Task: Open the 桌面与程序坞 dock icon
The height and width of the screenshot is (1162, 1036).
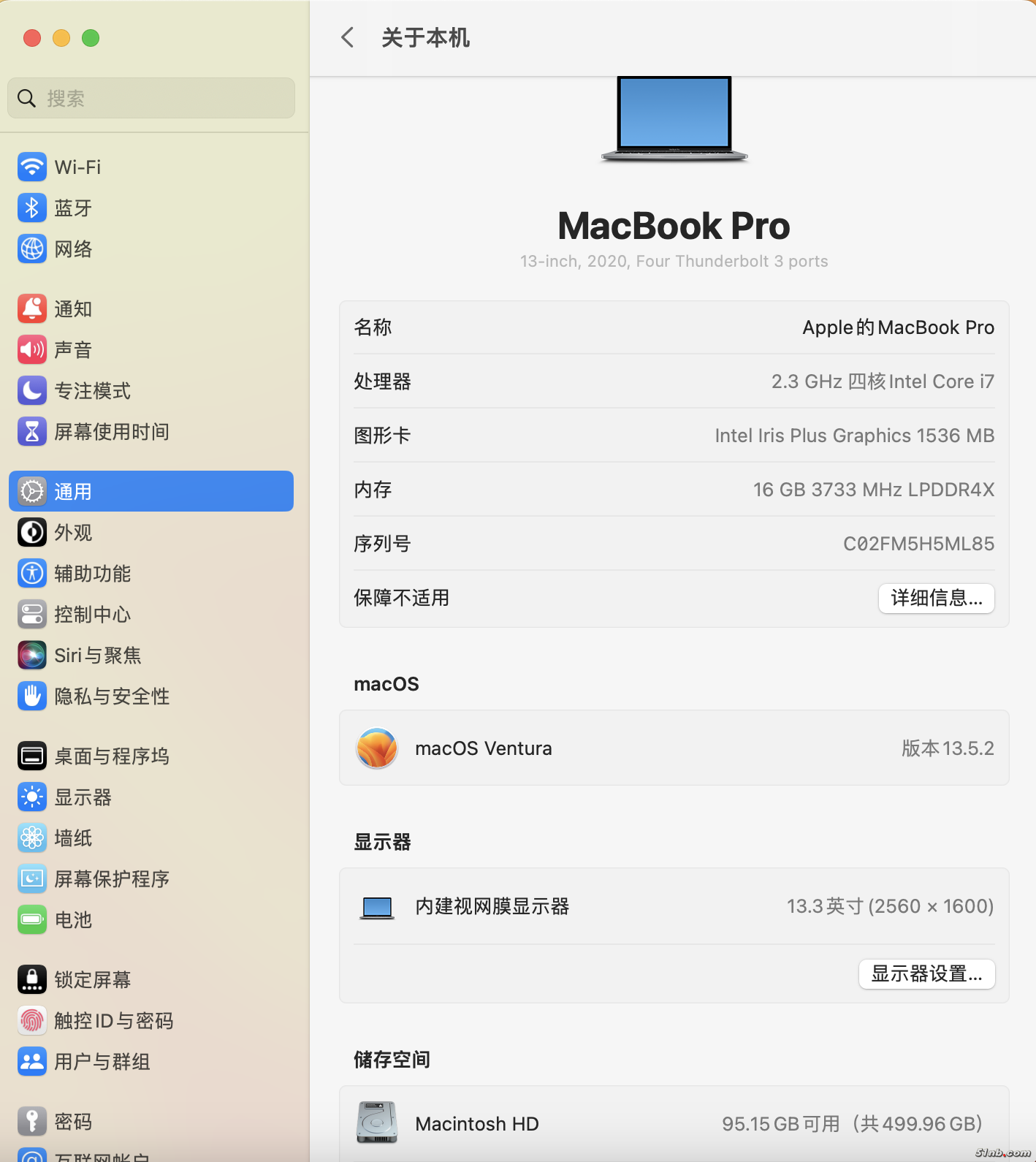Action: 32,756
